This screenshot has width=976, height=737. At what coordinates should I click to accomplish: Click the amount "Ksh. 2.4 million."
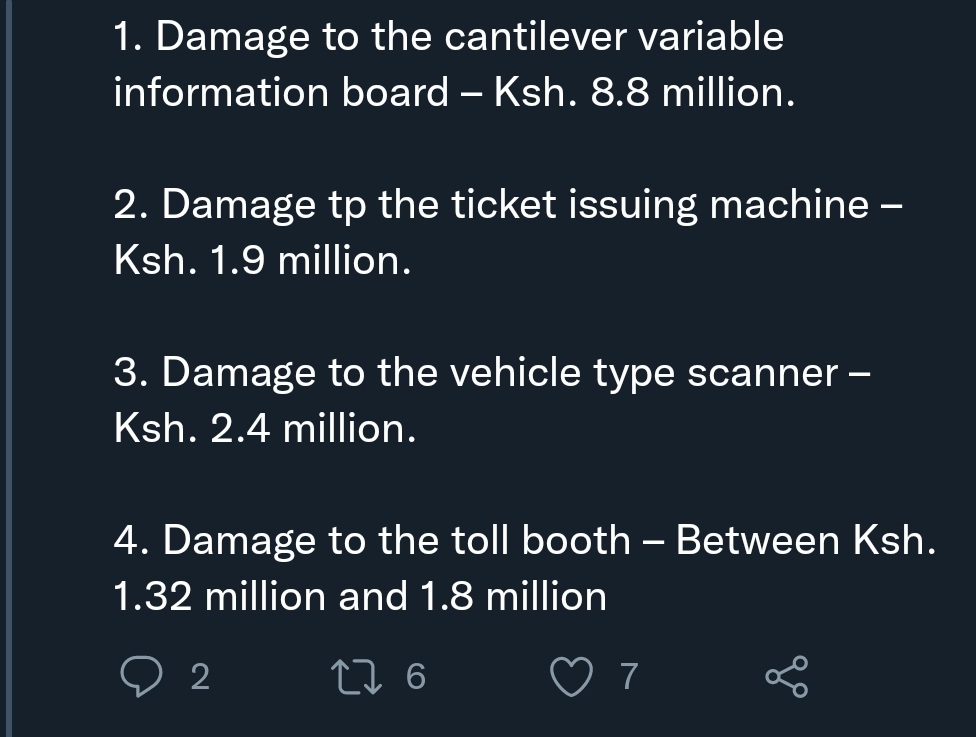coord(264,429)
